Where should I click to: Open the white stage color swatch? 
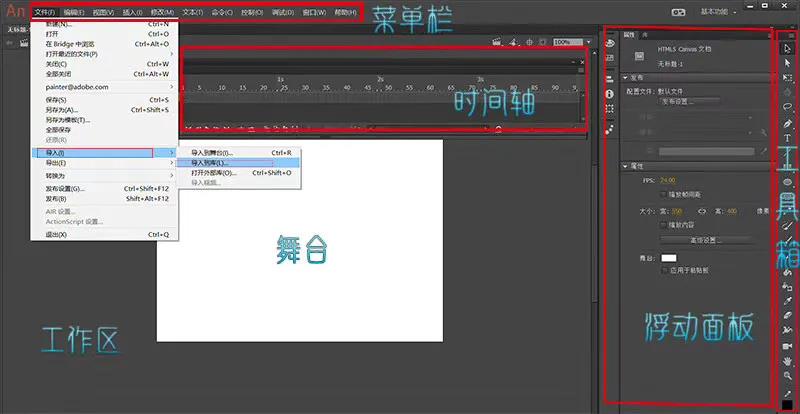pyautogui.click(x=669, y=258)
